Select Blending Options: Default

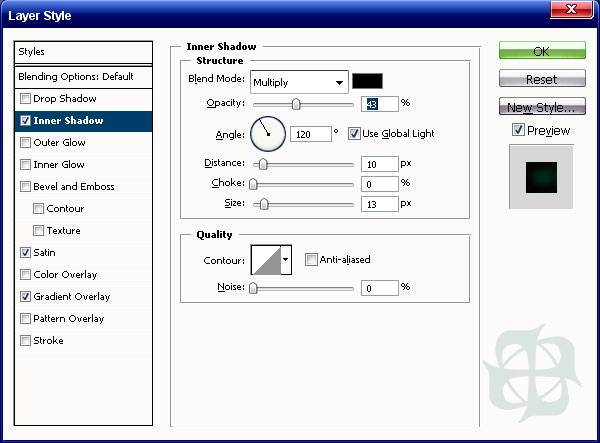coord(83,77)
